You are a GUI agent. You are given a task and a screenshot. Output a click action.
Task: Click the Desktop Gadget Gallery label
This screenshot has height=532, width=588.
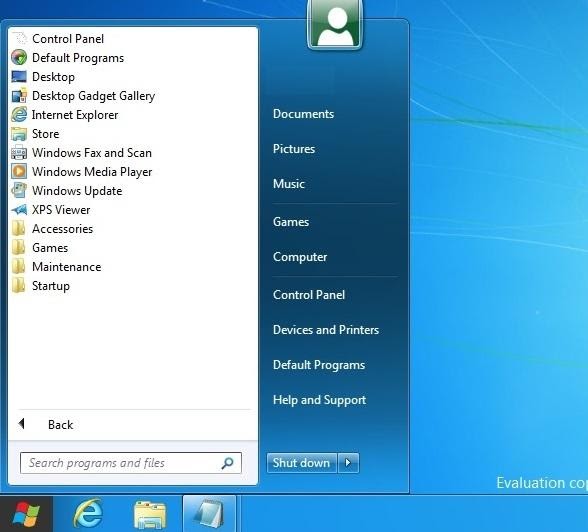coord(93,96)
